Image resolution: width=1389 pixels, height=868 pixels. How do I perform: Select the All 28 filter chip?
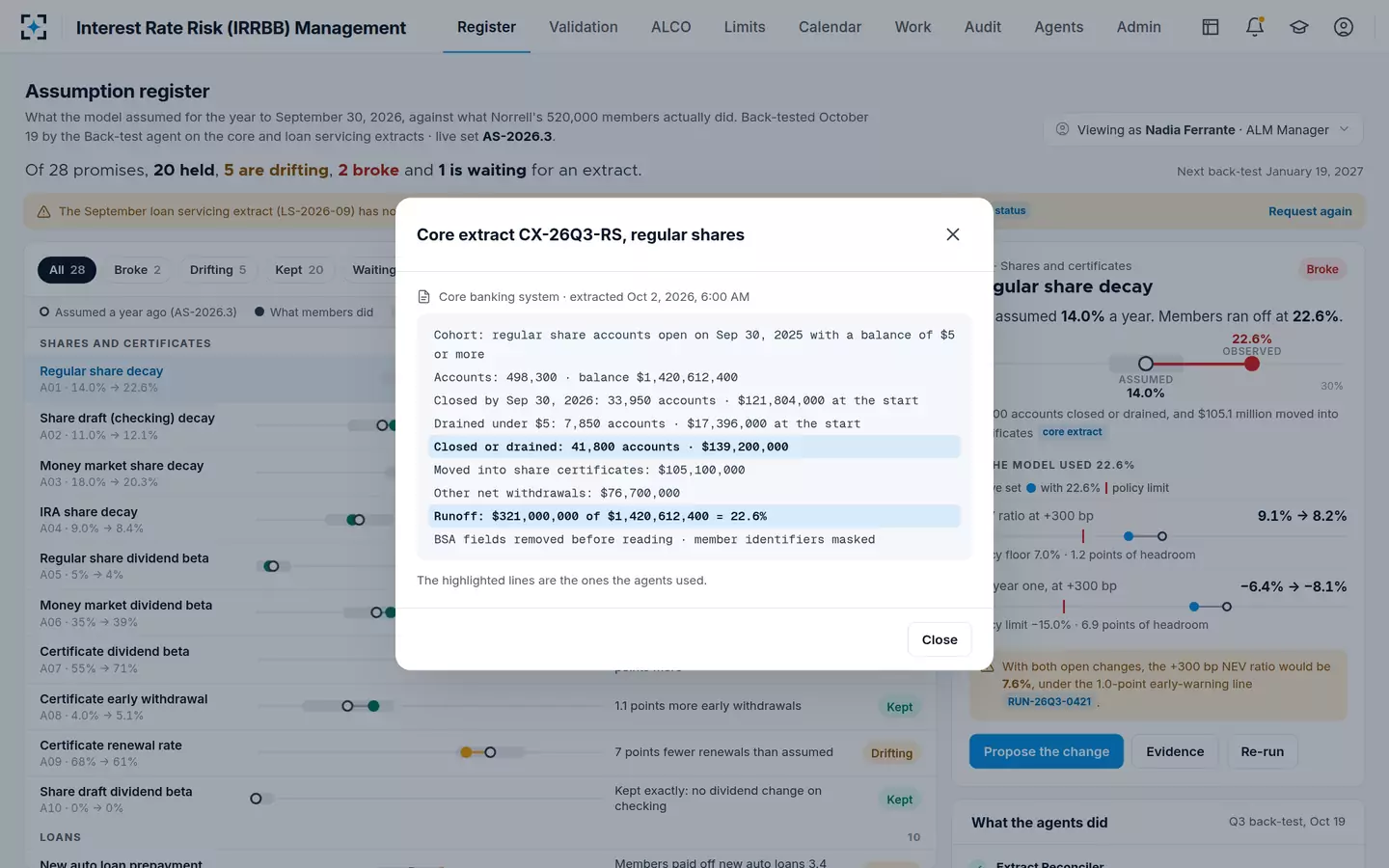(68, 270)
